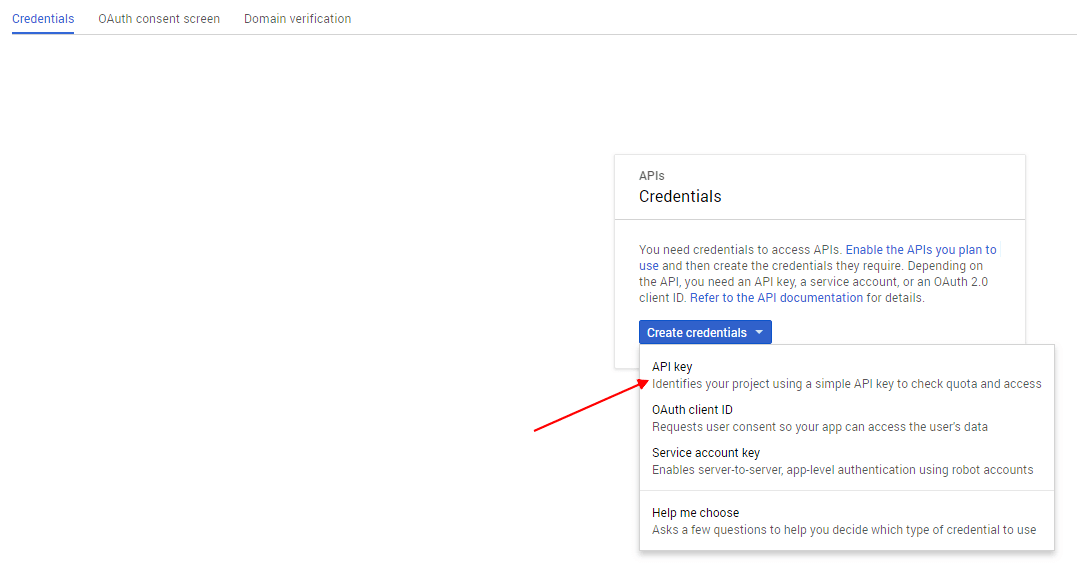The width and height of the screenshot is (1077, 576).
Task: Click the red arrow annotation pointing at API key
Action: (591, 406)
